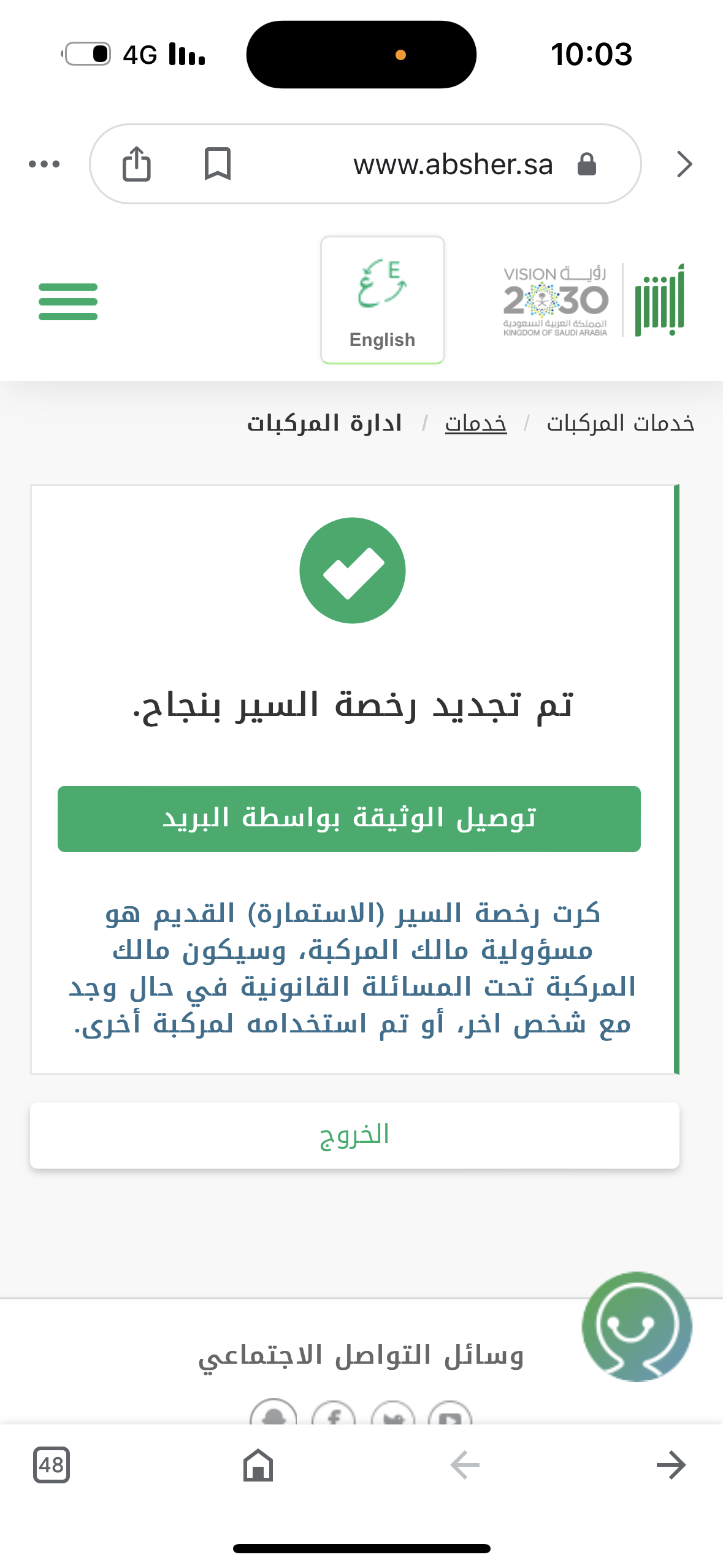Open the browser tabs switcher showing 48
The width and height of the screenshot is (723, 1568).
tap(52, 1465)
